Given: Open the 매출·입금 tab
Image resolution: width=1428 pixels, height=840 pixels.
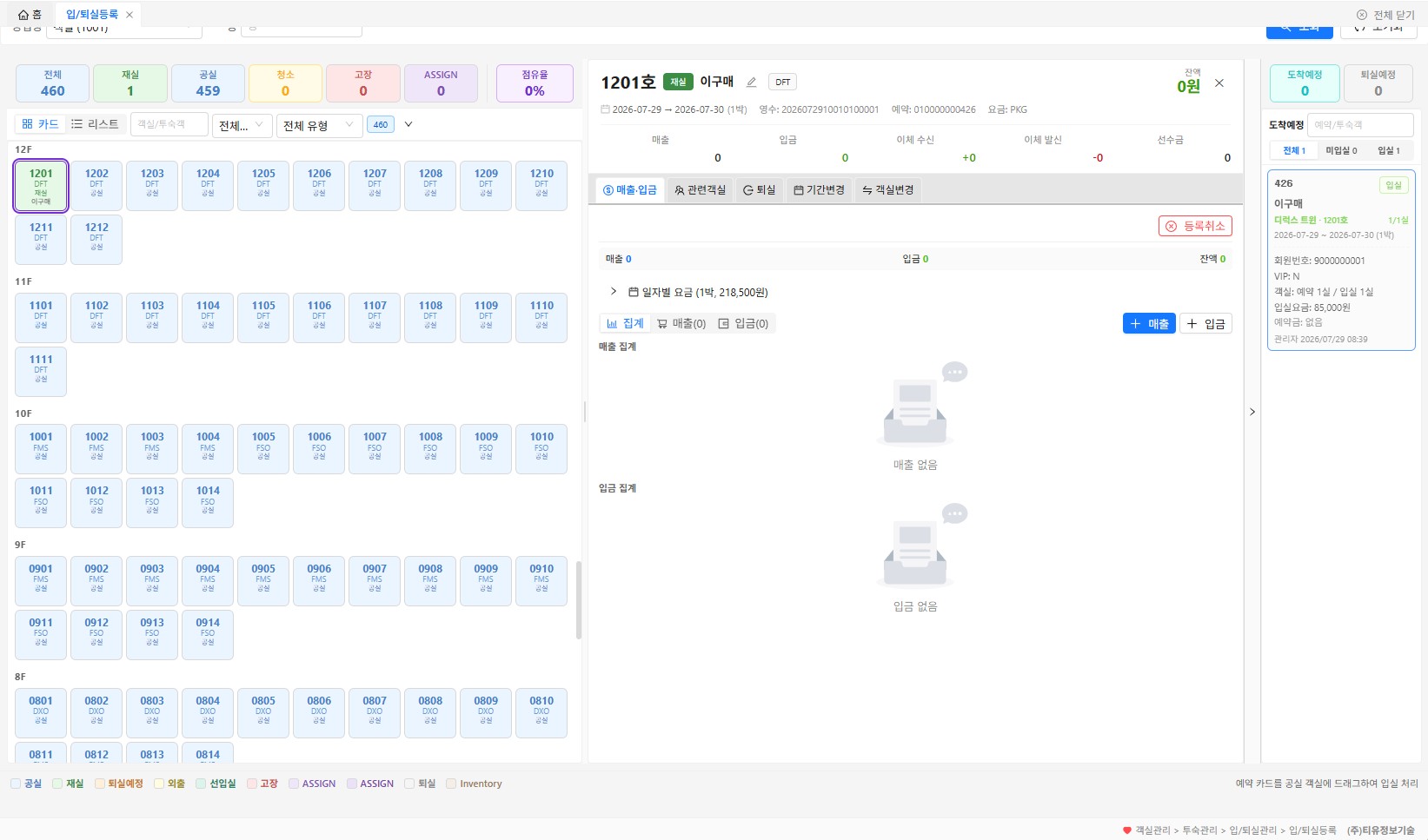Looking at the screenshot, I should pyautogui.click(x=630, y=190).
